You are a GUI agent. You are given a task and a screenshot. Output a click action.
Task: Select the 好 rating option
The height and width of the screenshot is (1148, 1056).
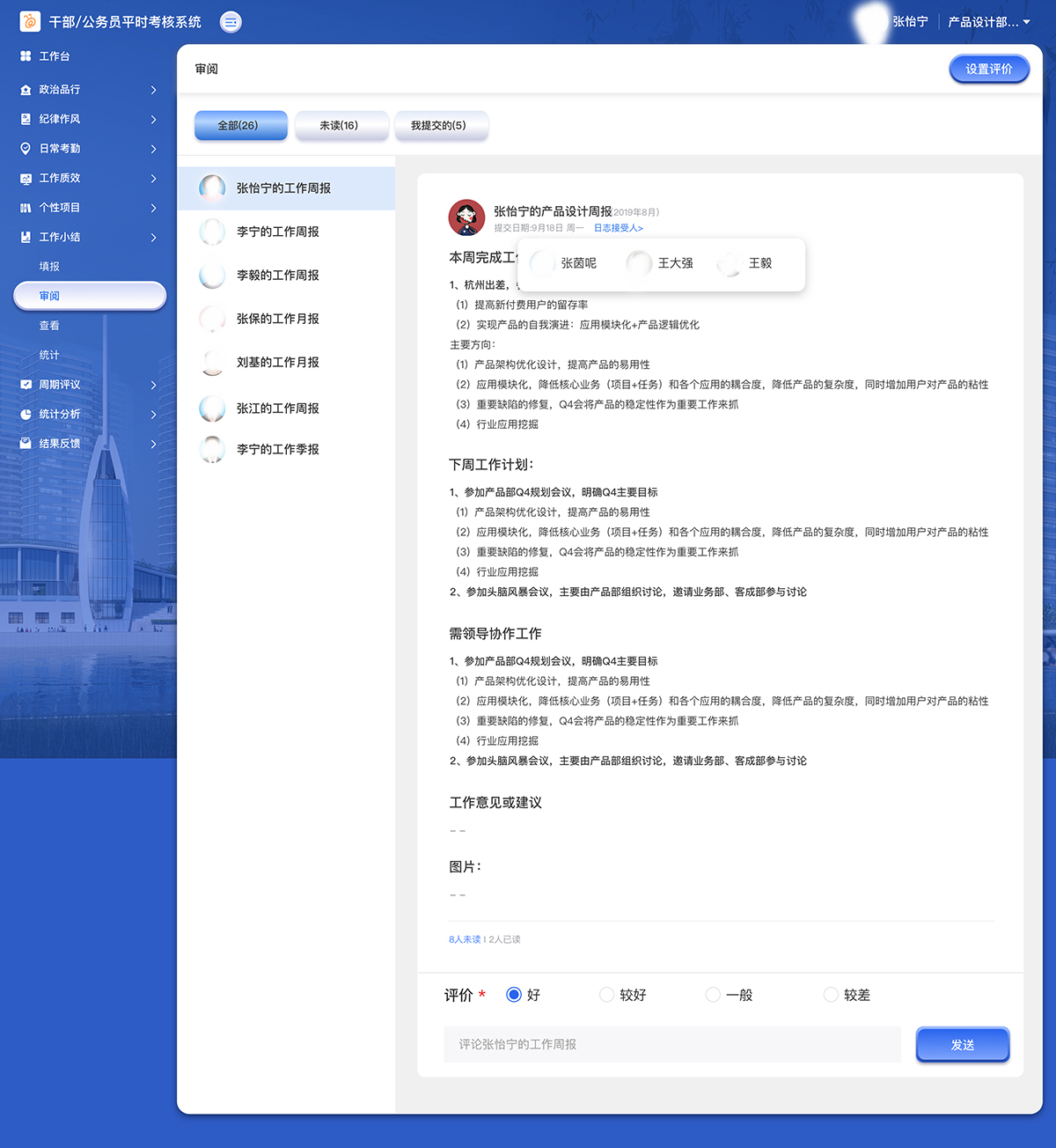coord(513,994)
